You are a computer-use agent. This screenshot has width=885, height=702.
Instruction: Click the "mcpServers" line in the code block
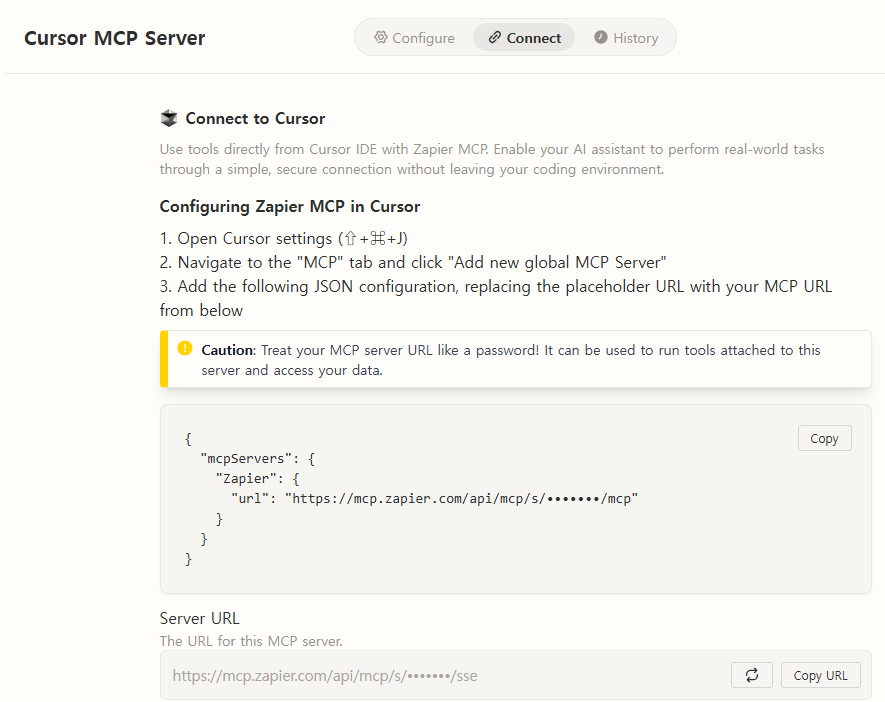point(258,458)
